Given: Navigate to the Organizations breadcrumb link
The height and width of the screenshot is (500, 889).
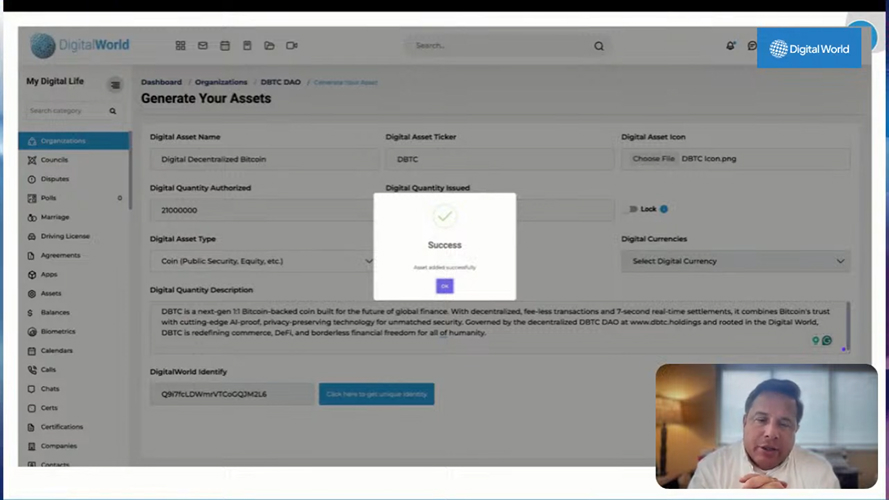Looking at the screenshot, I should tap(221, 82).
